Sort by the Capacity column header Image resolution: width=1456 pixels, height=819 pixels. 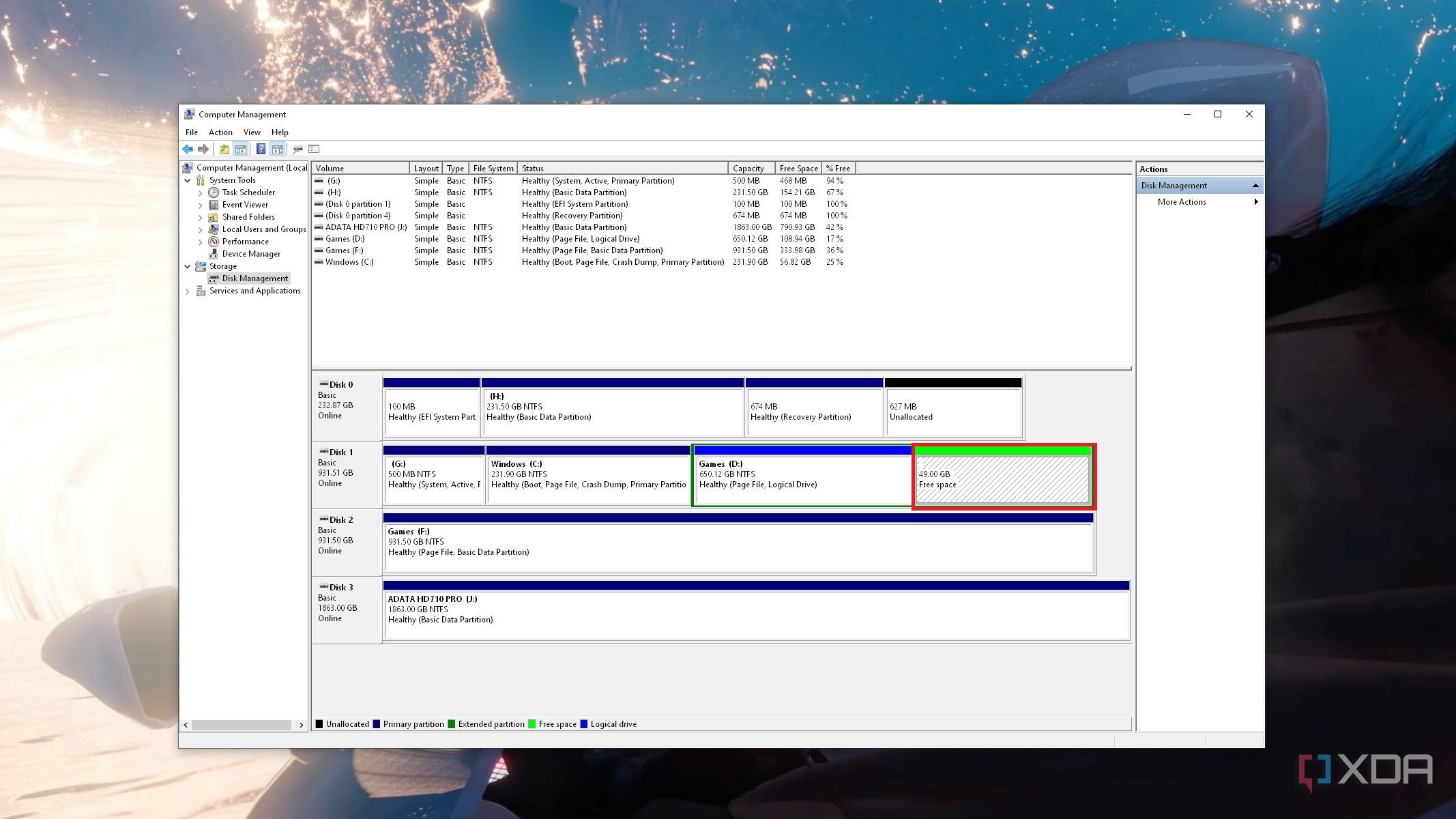point(752,169)
